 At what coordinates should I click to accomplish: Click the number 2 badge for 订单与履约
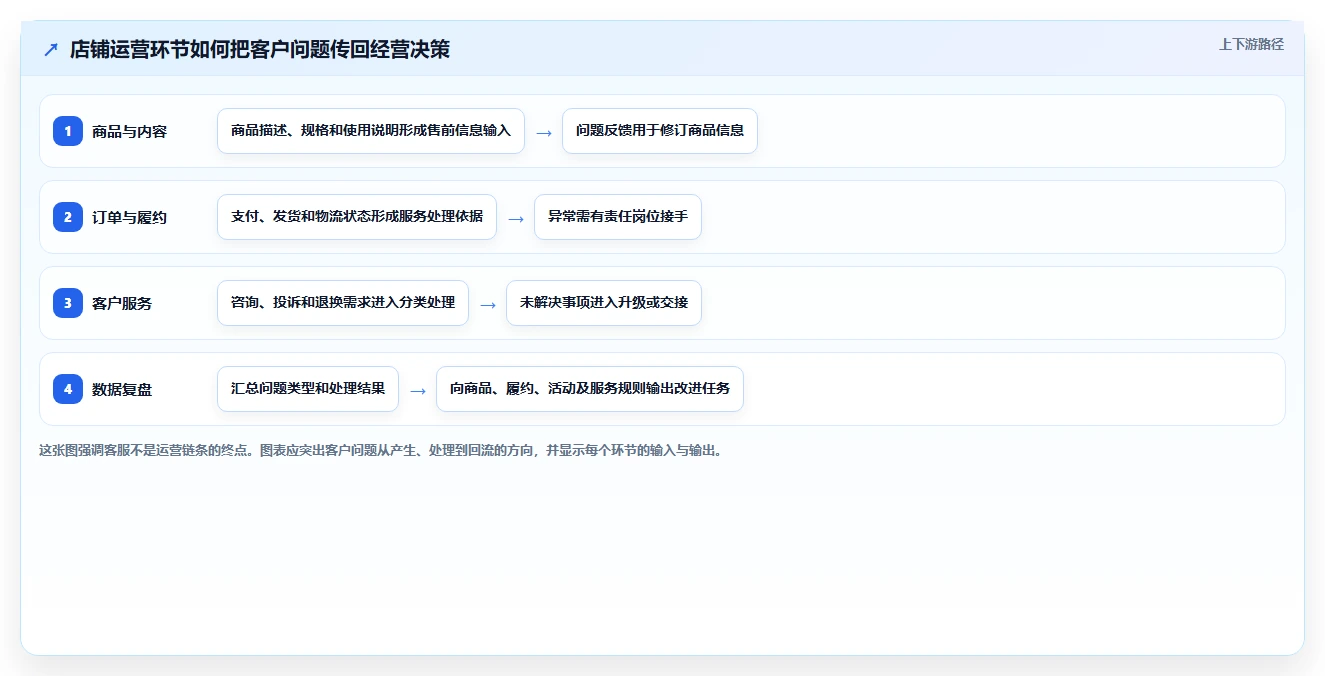click(68, 217)
